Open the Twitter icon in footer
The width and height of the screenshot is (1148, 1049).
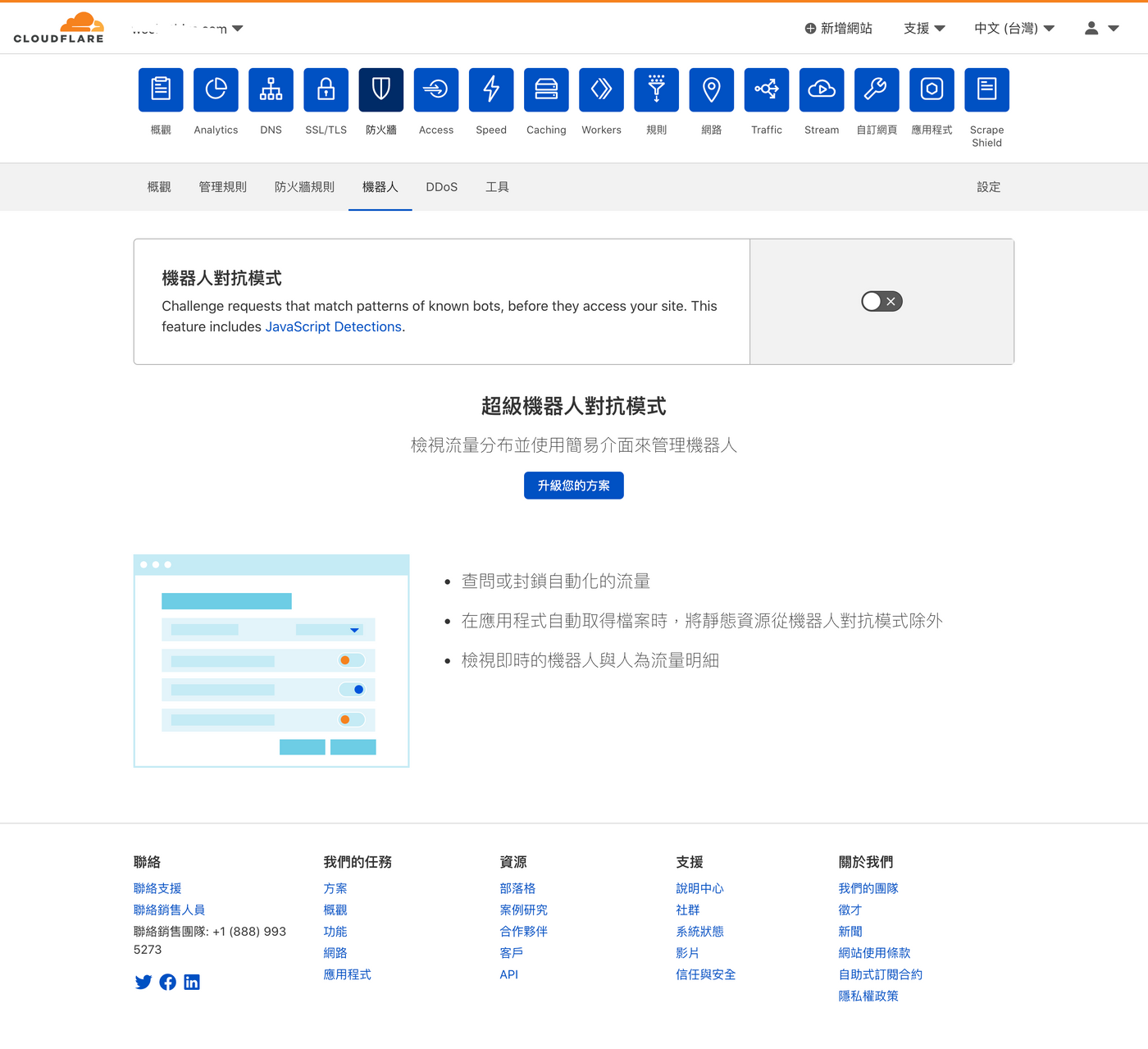point(143,983)
